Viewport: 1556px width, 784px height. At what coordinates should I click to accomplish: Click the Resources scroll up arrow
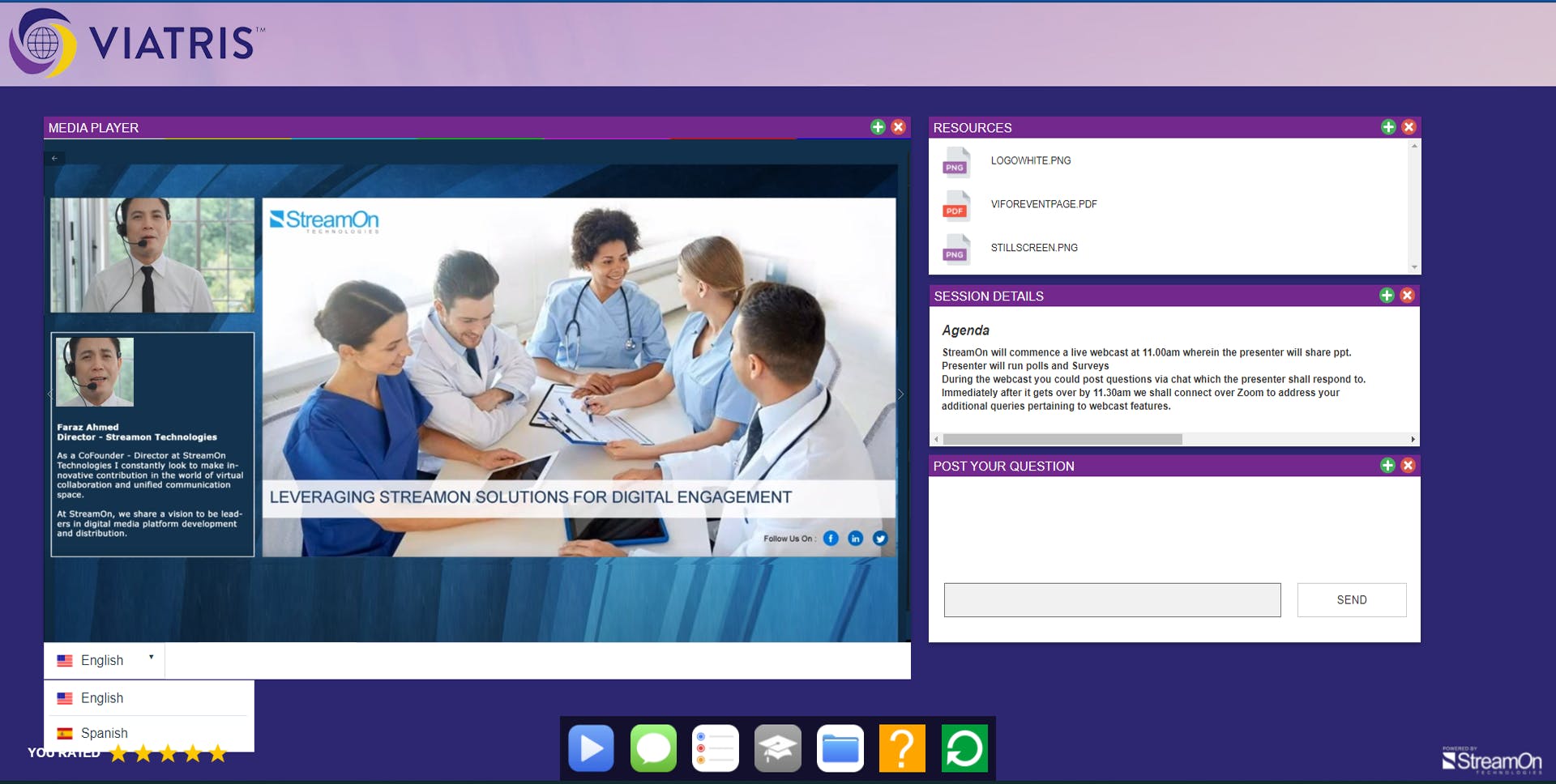pos(1414,146)
